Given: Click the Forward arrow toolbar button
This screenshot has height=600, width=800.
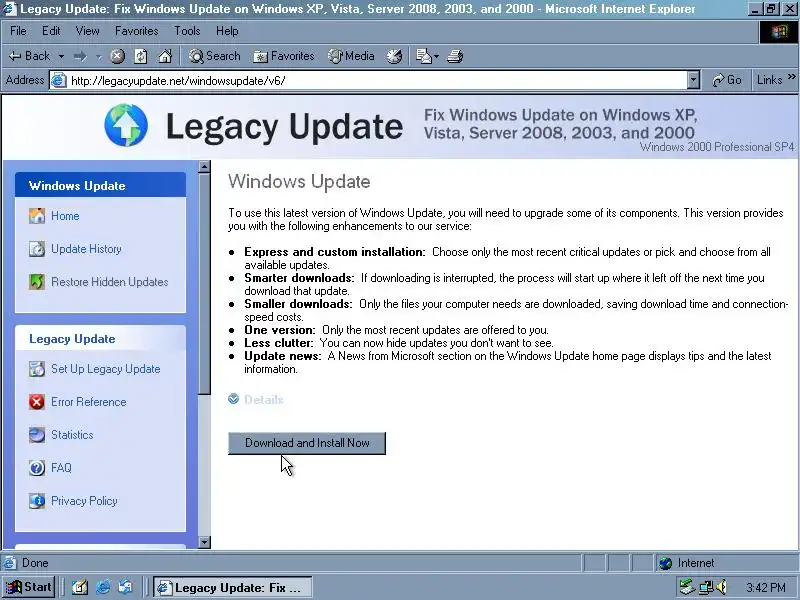Looking at the screenshot, I should [80, 56].
